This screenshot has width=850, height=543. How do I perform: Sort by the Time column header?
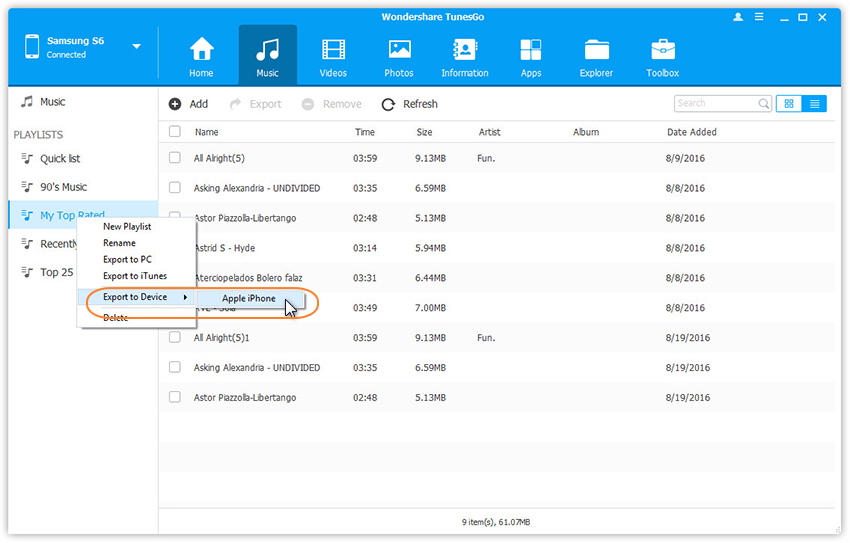pyautogui.click(x=365, y=132)
